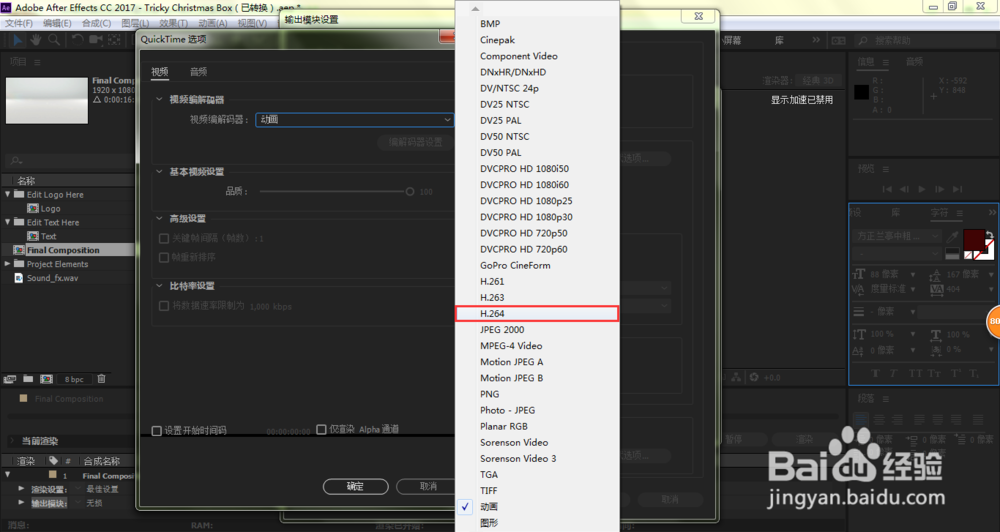Collapse the 高级设置 section
This screenshot has height=532, width=1000.
pos(159,218)
